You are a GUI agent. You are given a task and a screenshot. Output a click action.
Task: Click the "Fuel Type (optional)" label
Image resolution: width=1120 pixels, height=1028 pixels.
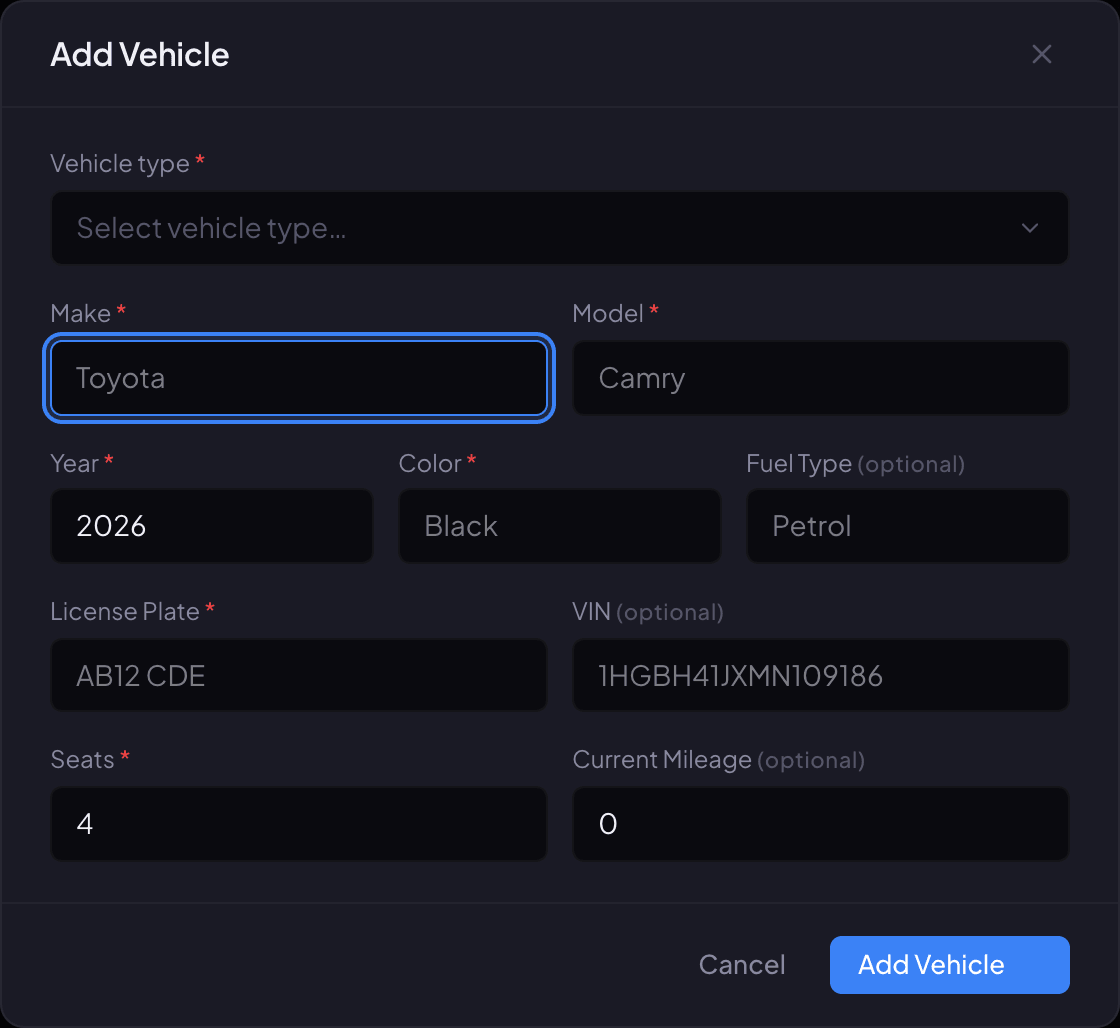856,464
